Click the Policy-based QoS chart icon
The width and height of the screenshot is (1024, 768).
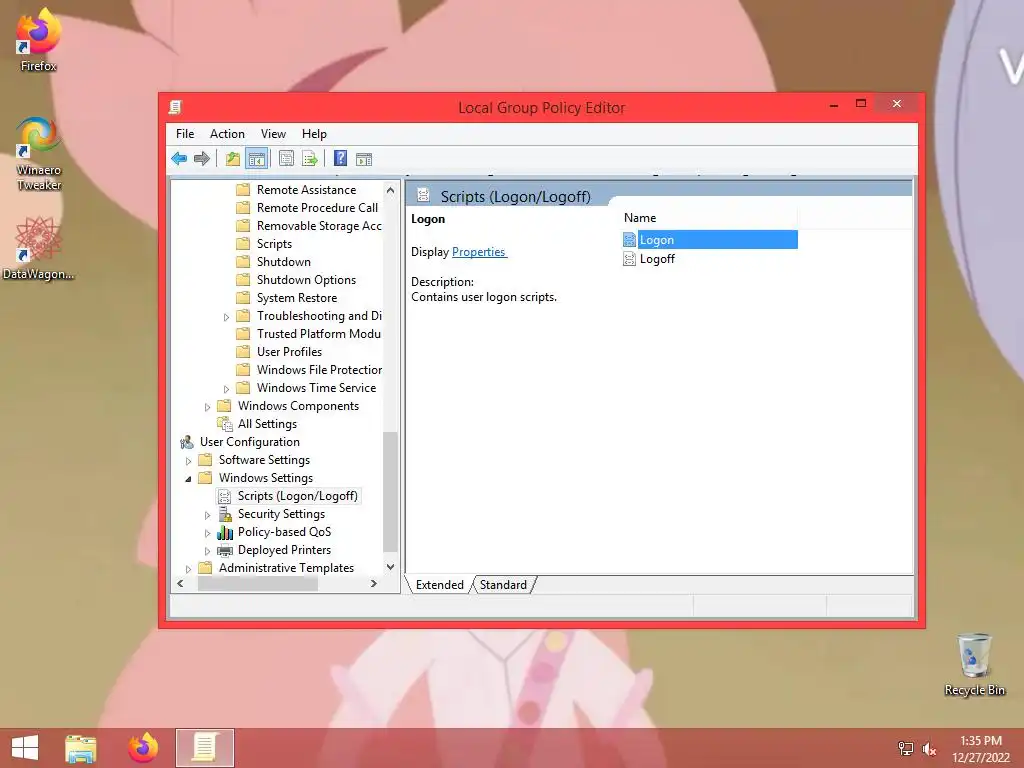tap(225, 532)
